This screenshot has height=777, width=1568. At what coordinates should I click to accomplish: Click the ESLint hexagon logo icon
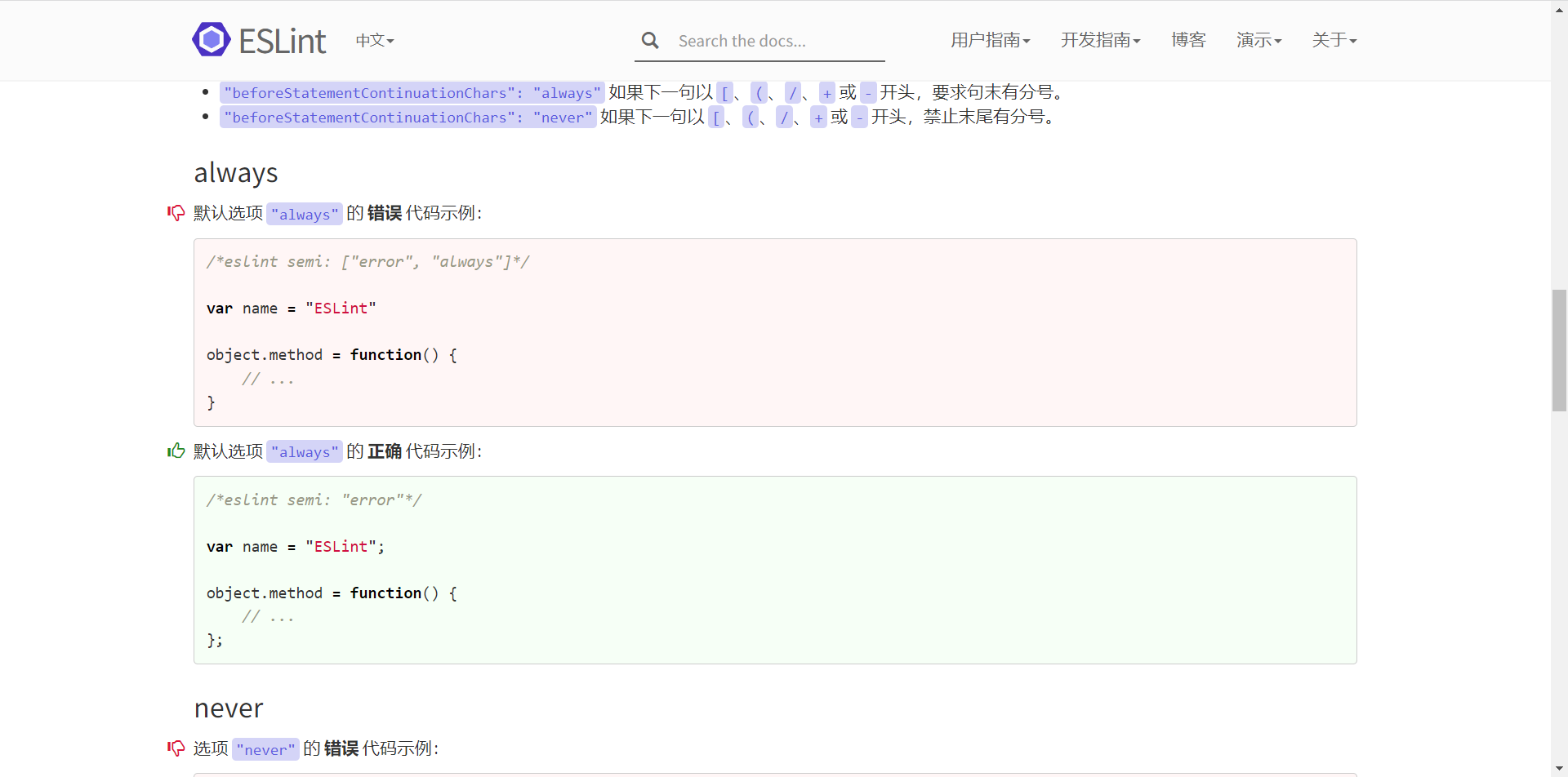point(212,39)
